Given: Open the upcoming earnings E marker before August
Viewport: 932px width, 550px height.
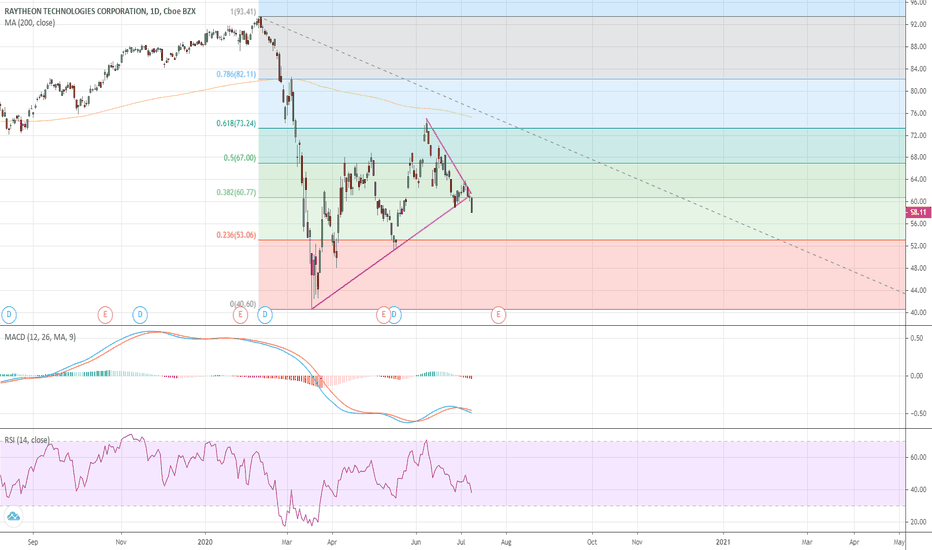Looking at the screenshot, I should tap(498, 315).
